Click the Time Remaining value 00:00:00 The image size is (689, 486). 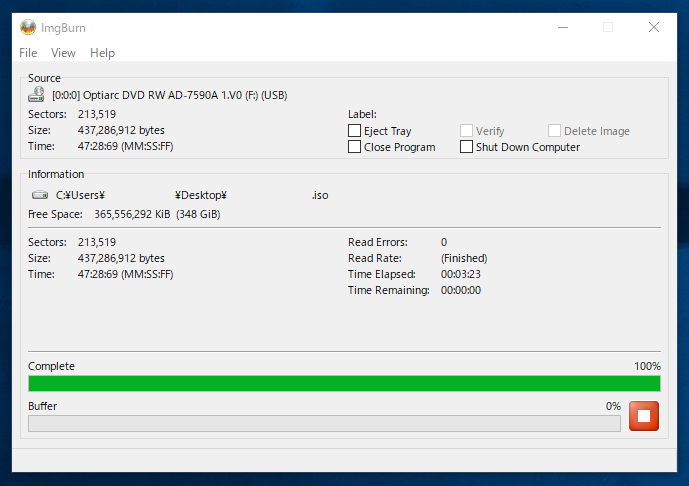tap(461, 290)
